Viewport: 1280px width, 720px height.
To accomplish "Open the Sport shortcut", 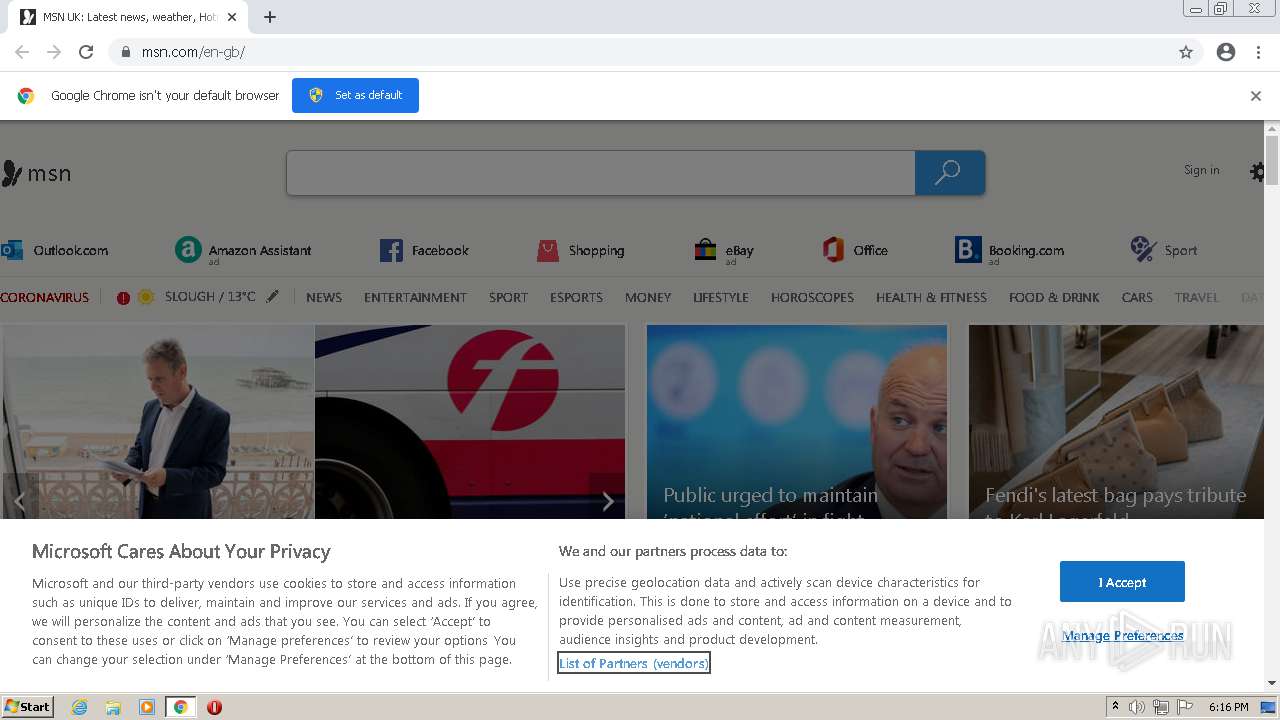I will point(1163,250).
